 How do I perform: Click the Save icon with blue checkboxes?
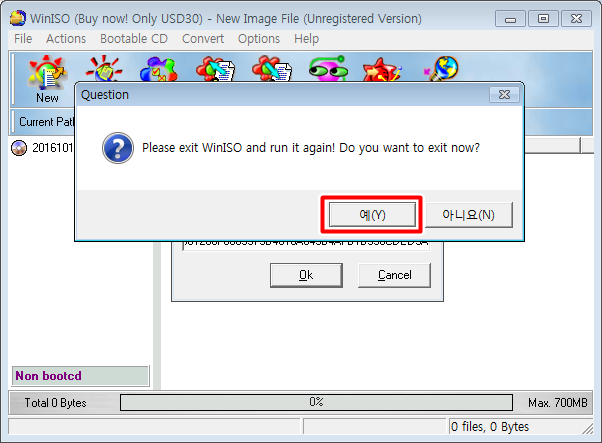click(x=159, y=69)
